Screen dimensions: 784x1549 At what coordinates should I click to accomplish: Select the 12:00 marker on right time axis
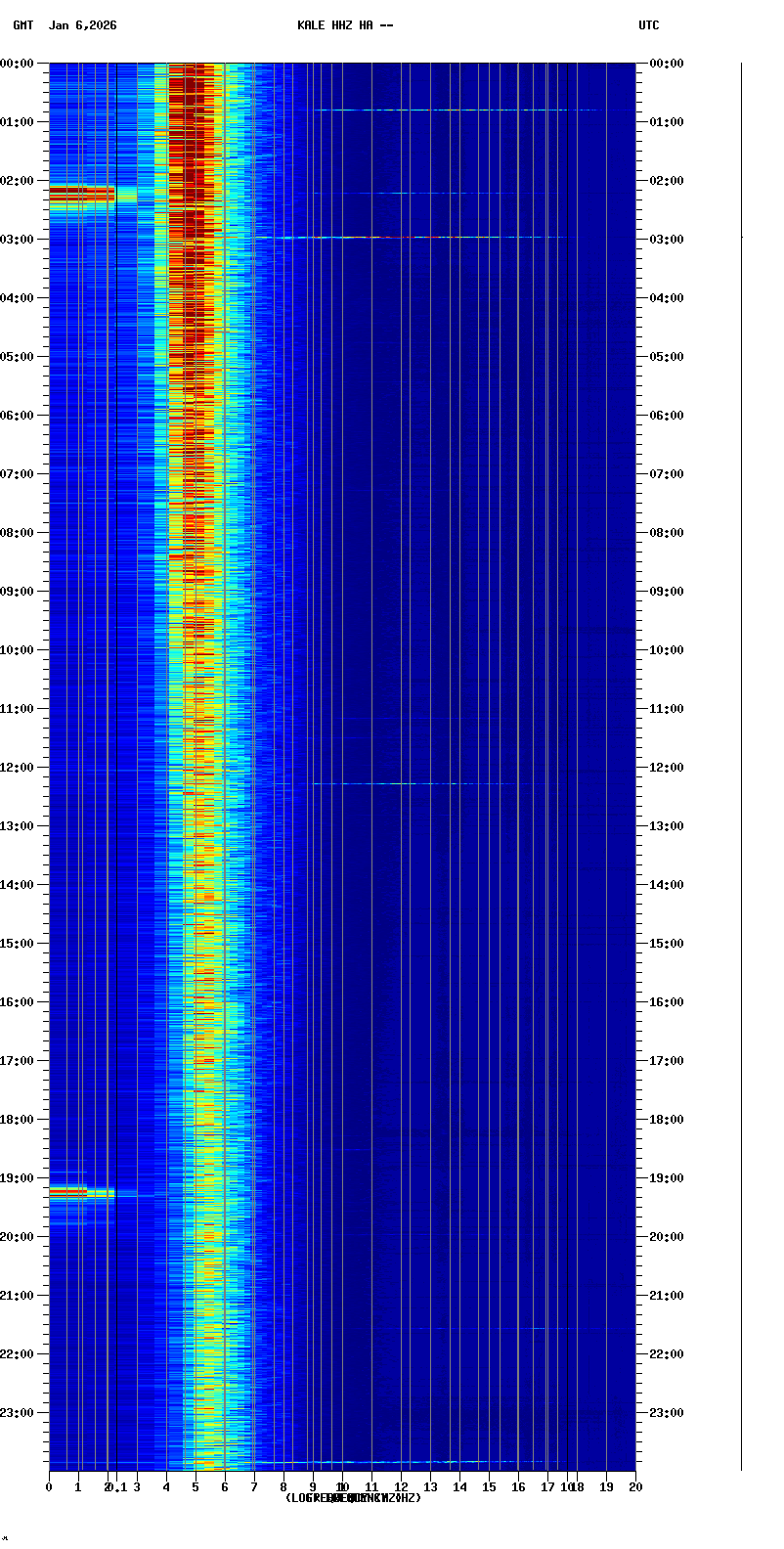click(x=668, y=768)
